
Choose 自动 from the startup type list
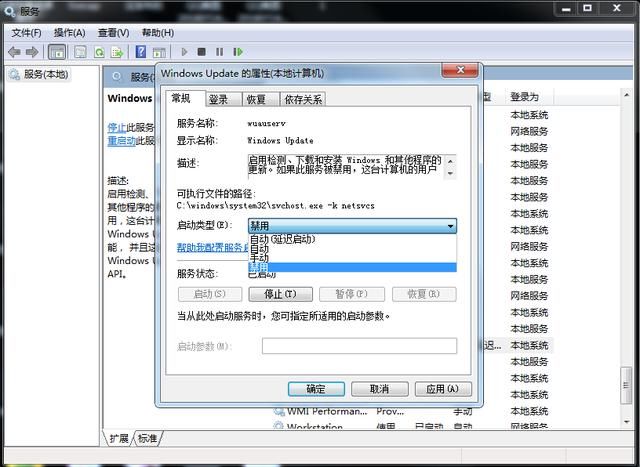click(x=352, y=249)
